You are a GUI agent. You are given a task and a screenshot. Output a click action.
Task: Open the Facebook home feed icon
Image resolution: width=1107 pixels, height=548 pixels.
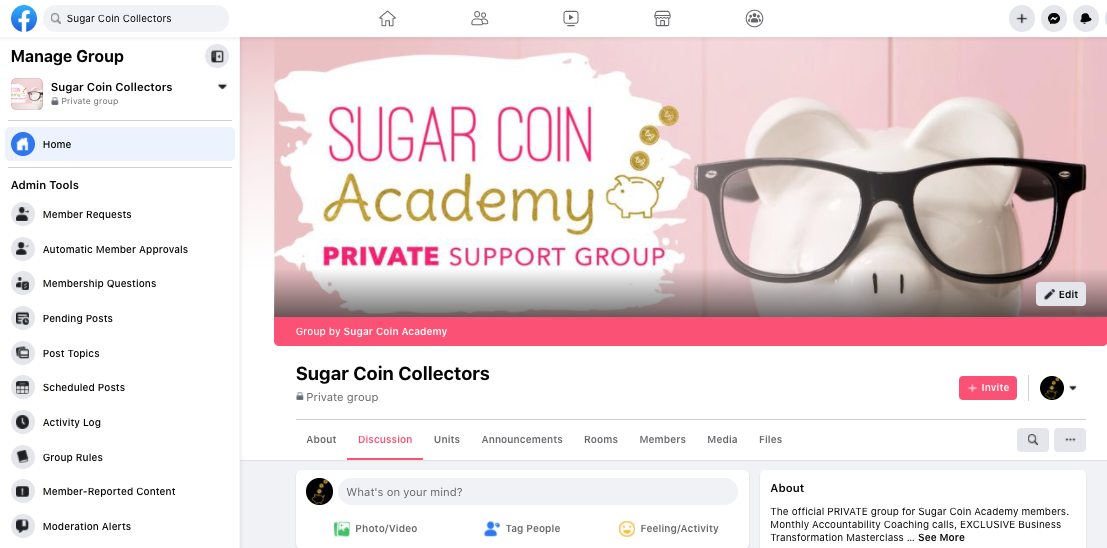point(387,18)
